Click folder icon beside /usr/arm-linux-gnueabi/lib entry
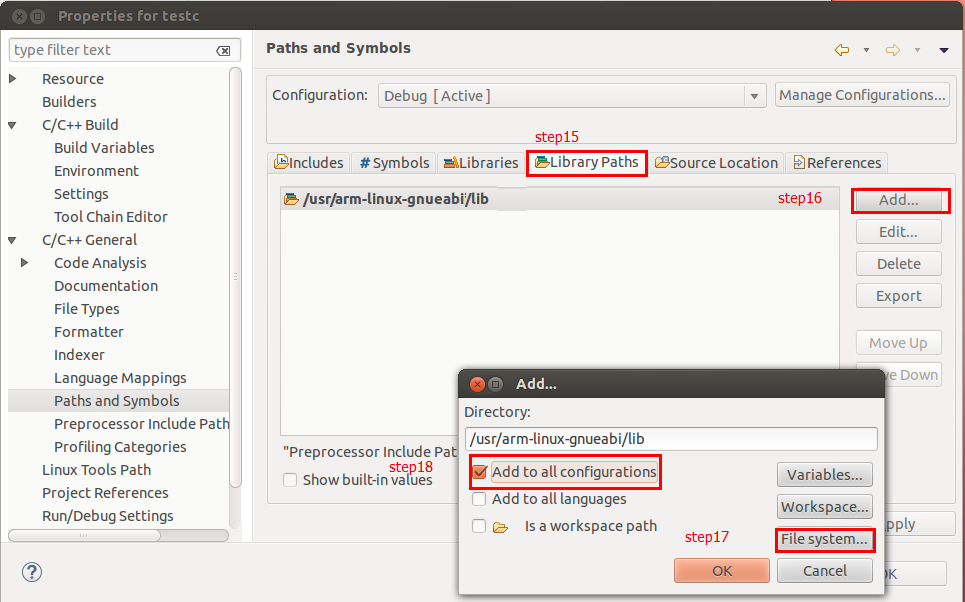 291,199
